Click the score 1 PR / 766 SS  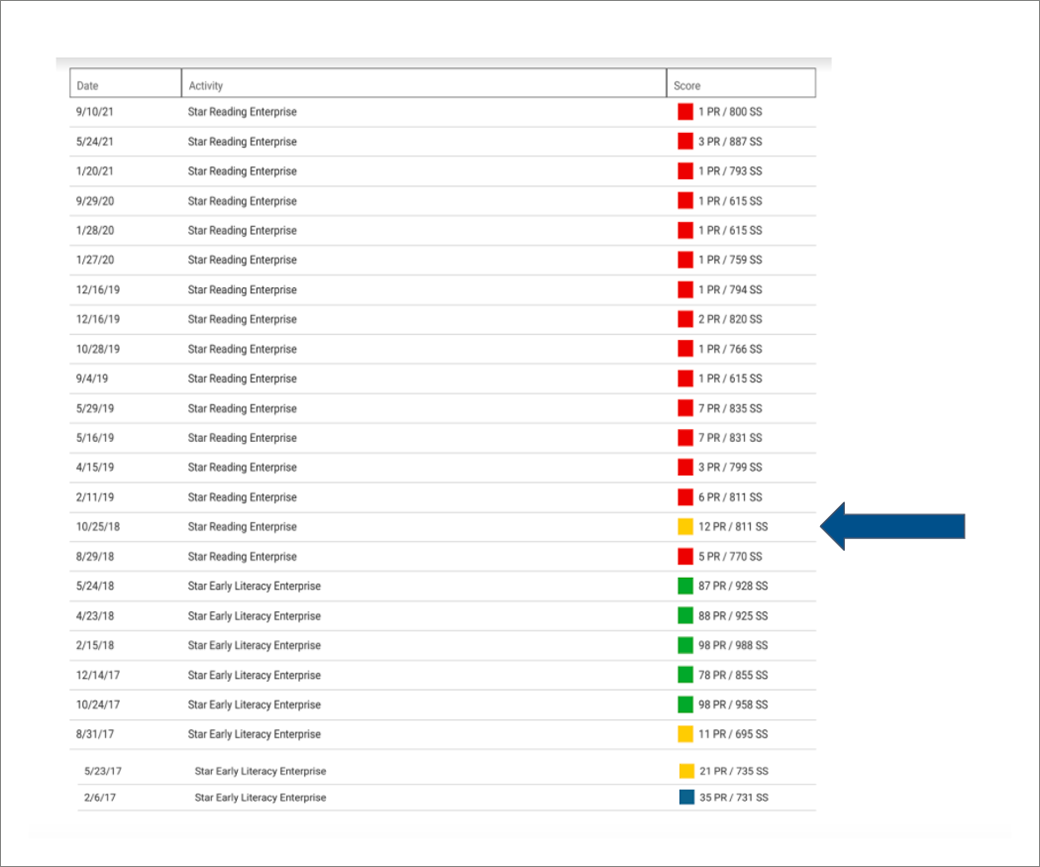click(x=730, y=349)
